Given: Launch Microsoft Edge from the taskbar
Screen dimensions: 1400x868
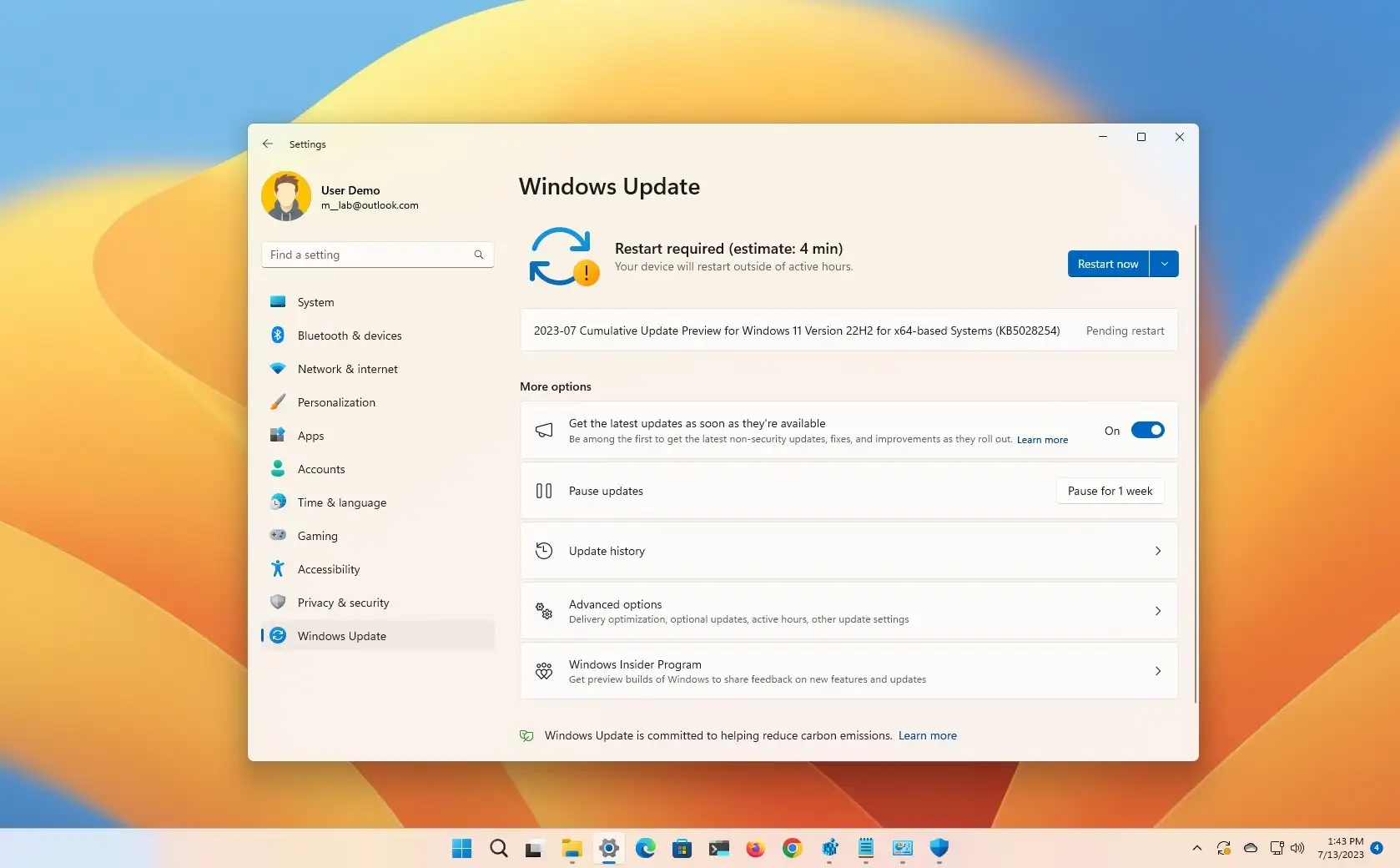Looking at the screenshot, I should pyautogui.click(x=645, y=849).
